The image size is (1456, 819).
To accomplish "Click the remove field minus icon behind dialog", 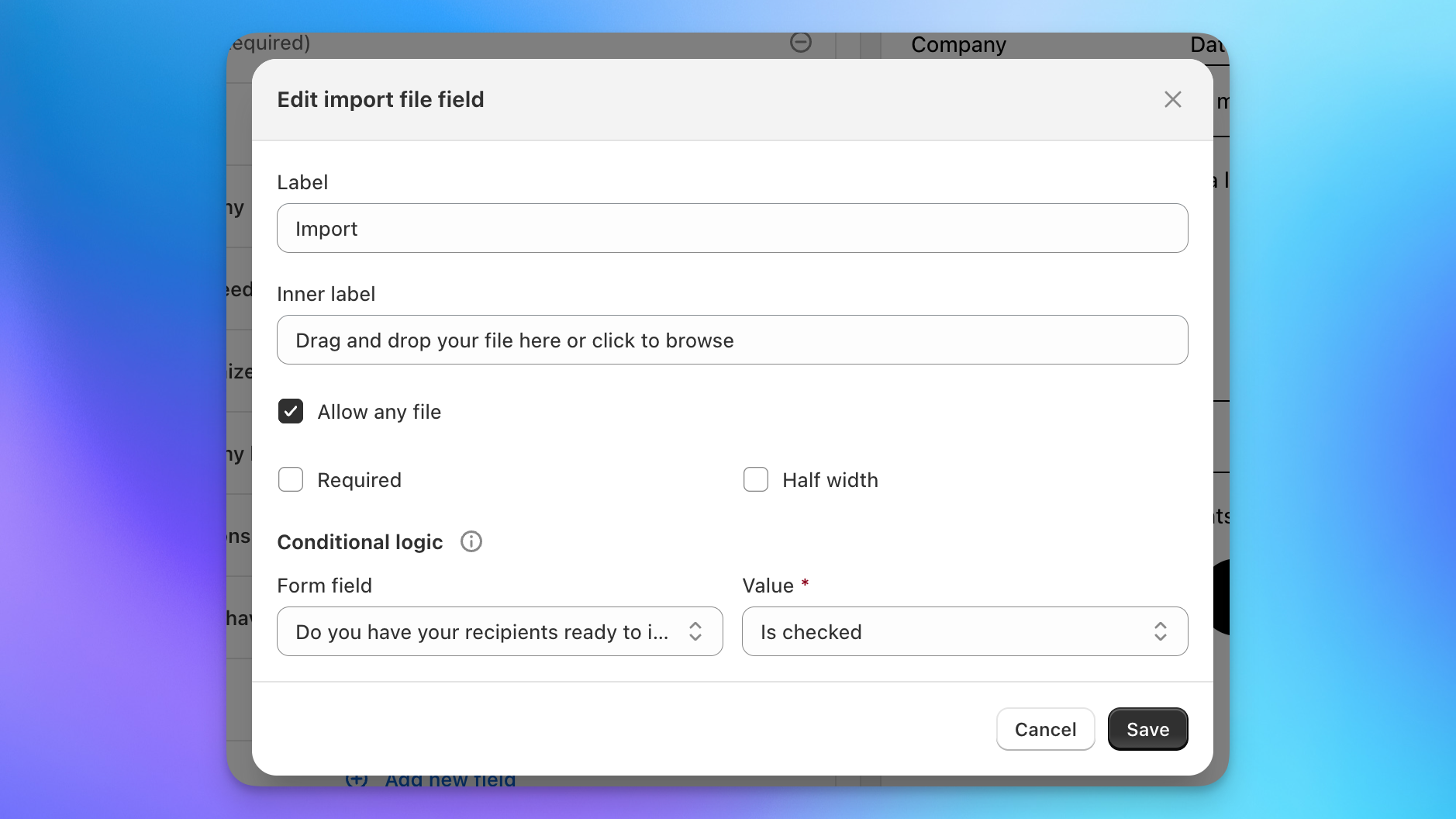I will click(x=801, y=42).
